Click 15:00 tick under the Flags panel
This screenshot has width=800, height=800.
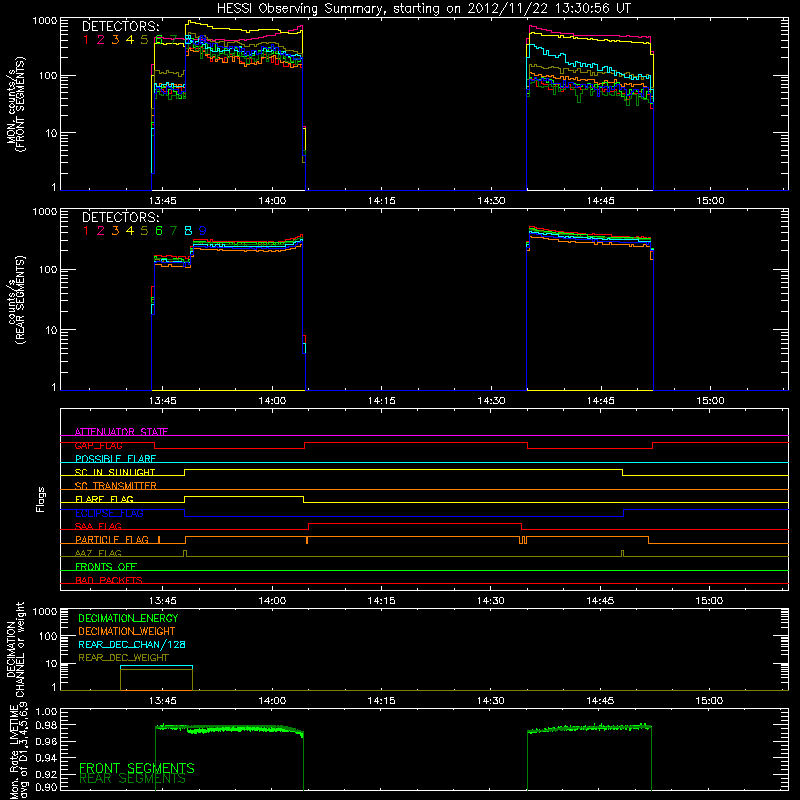click(x=710, y=601)
